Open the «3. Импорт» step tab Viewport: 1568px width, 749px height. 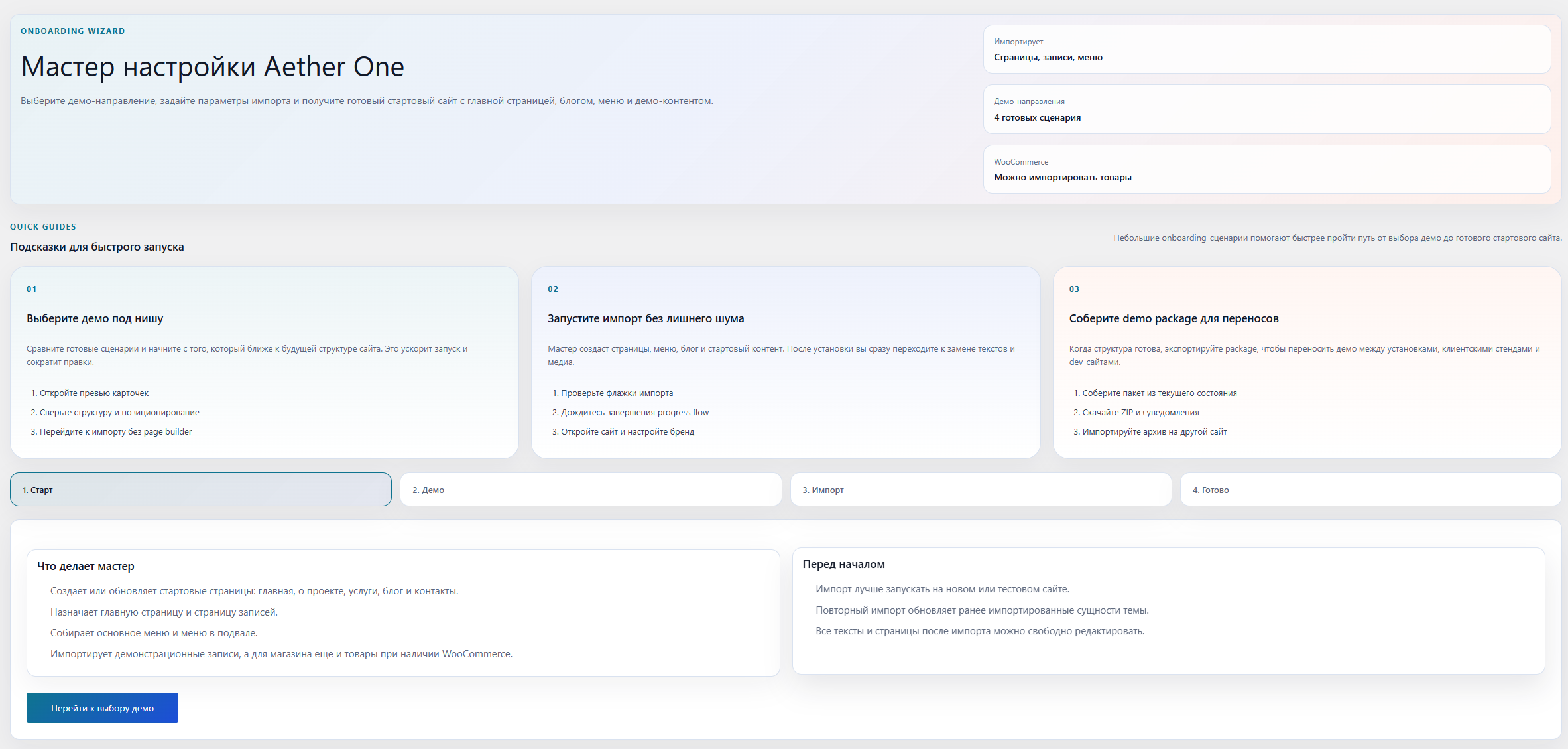[x=981, y=490]
